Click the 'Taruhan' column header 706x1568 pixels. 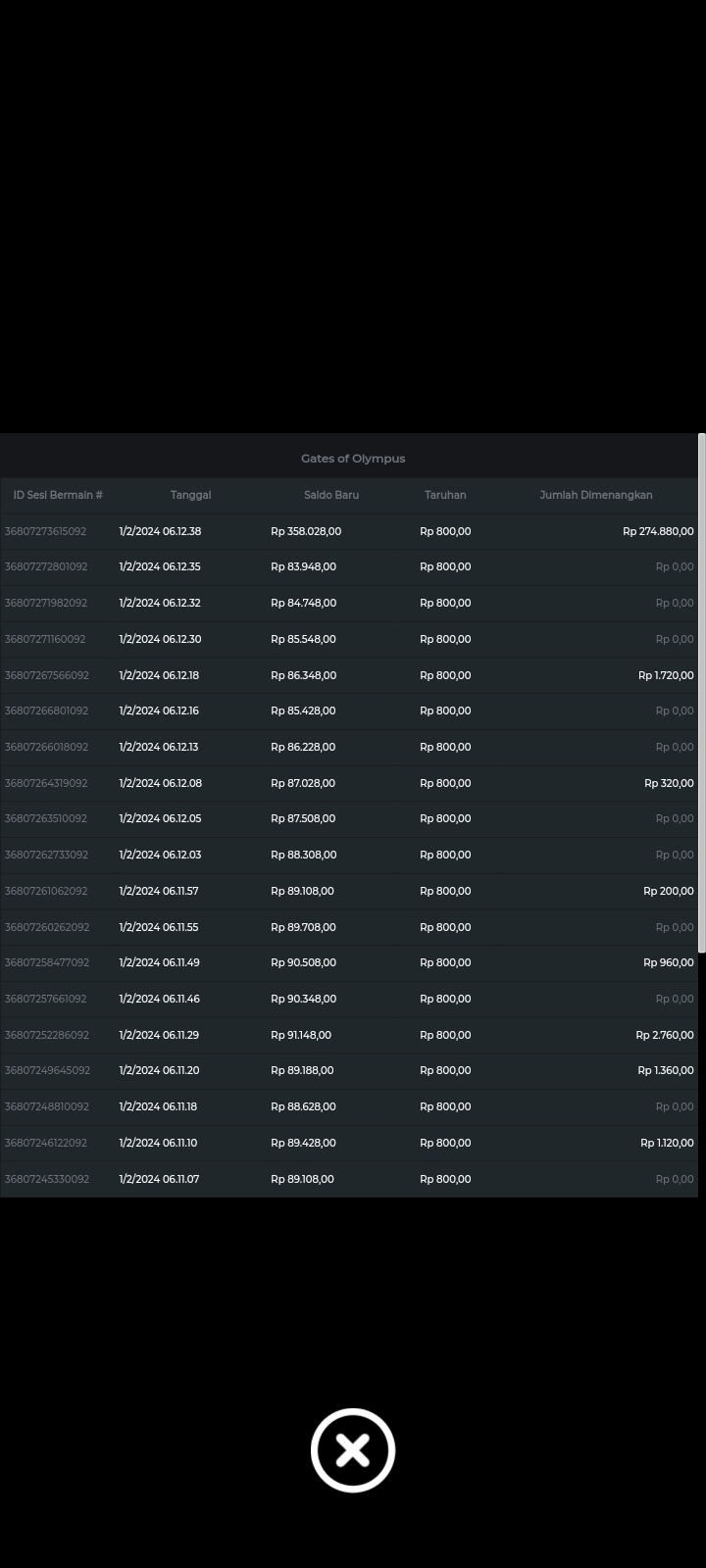coord(445,495)
